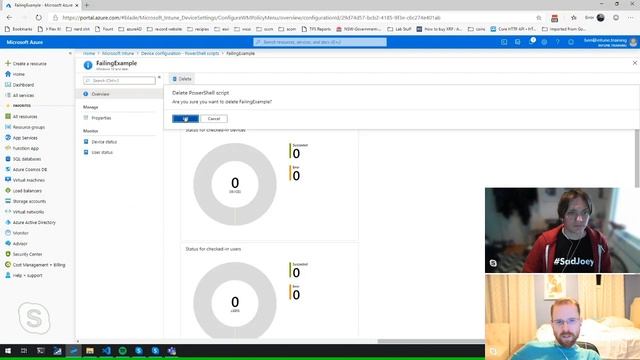Screen dimensions: 640x360
Task: Open the Azure help question mark
Action: pyautogui.click(x=558, y=42)
